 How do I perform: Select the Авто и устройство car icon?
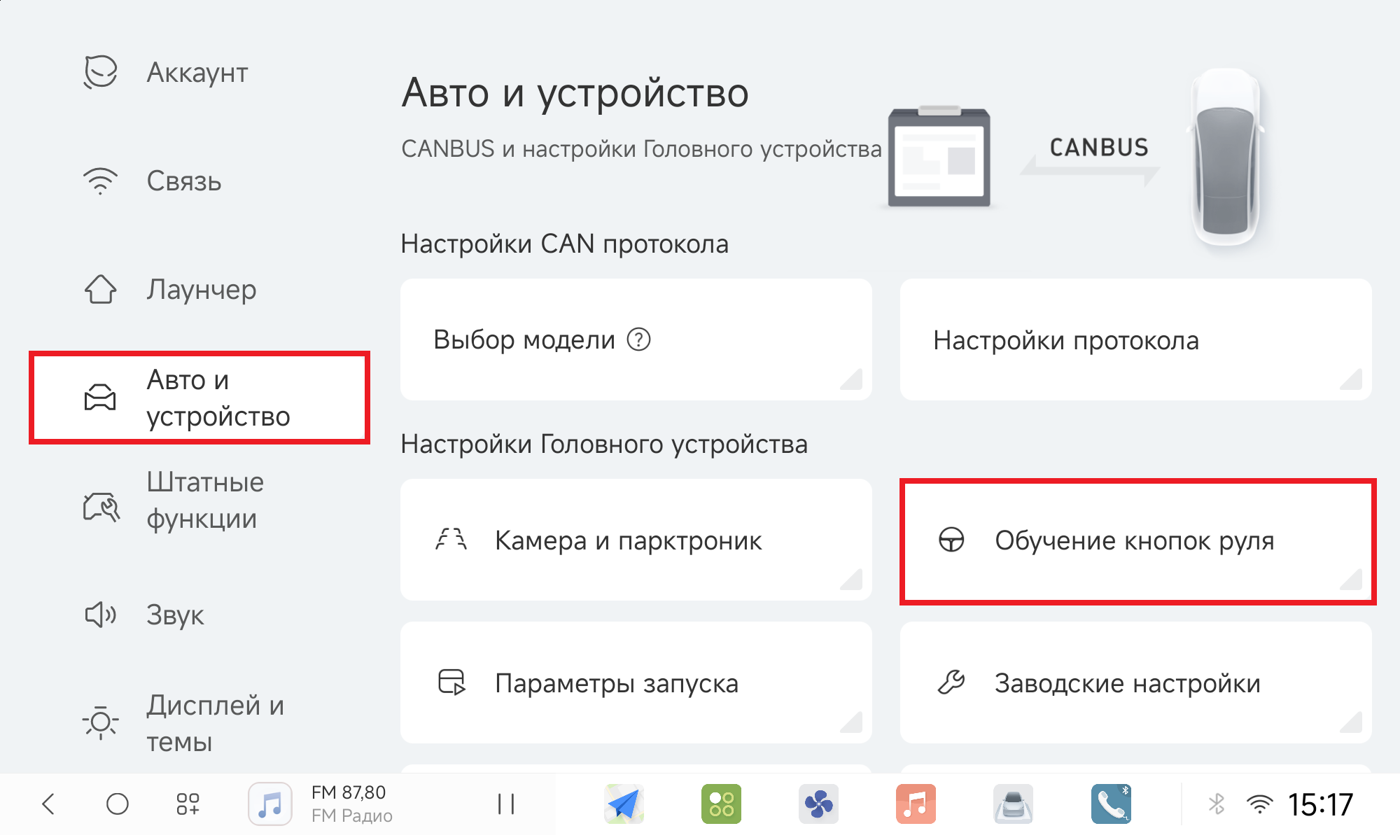(x=100, y=398)
